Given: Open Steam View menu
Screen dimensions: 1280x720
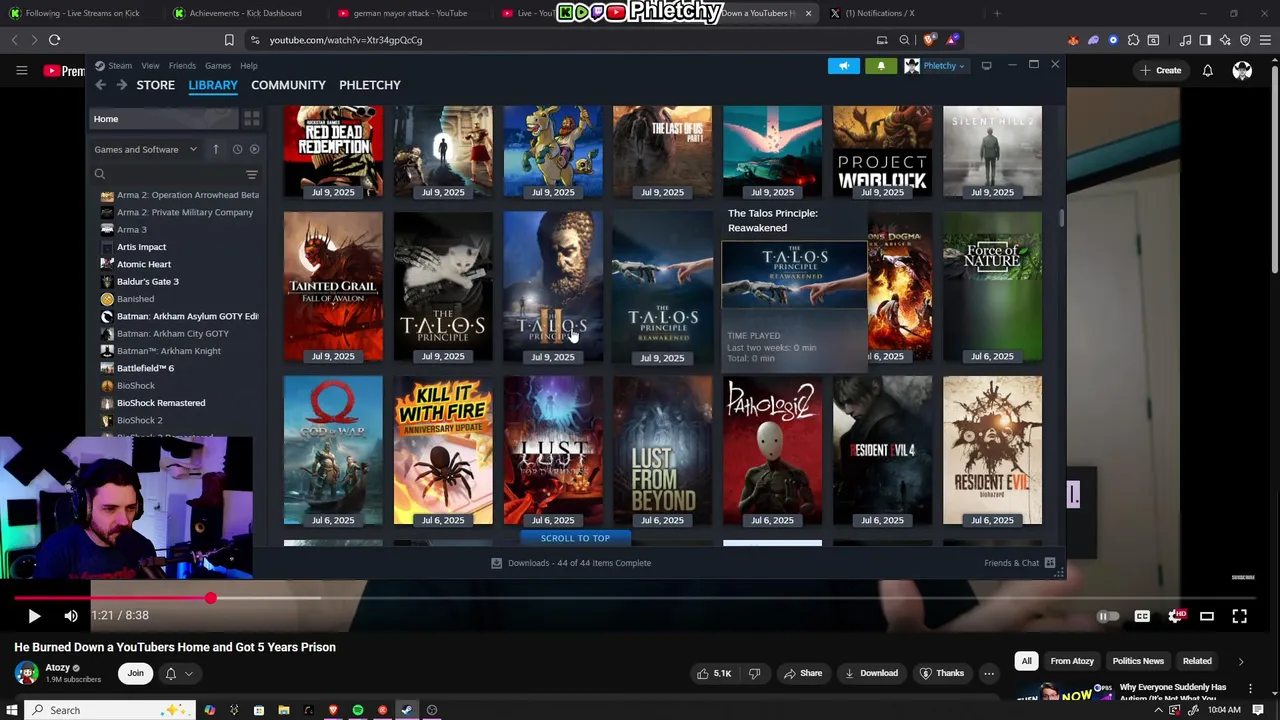Looking at the screenshot, I should click(150, 66).
